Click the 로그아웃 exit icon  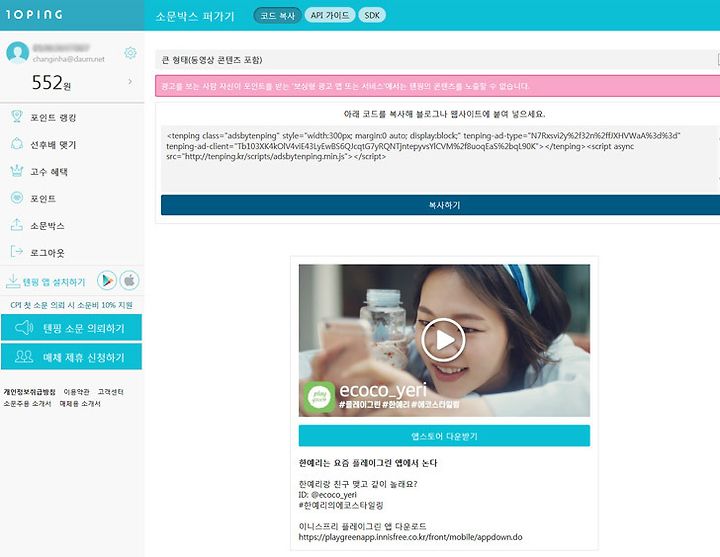point(17,252)
